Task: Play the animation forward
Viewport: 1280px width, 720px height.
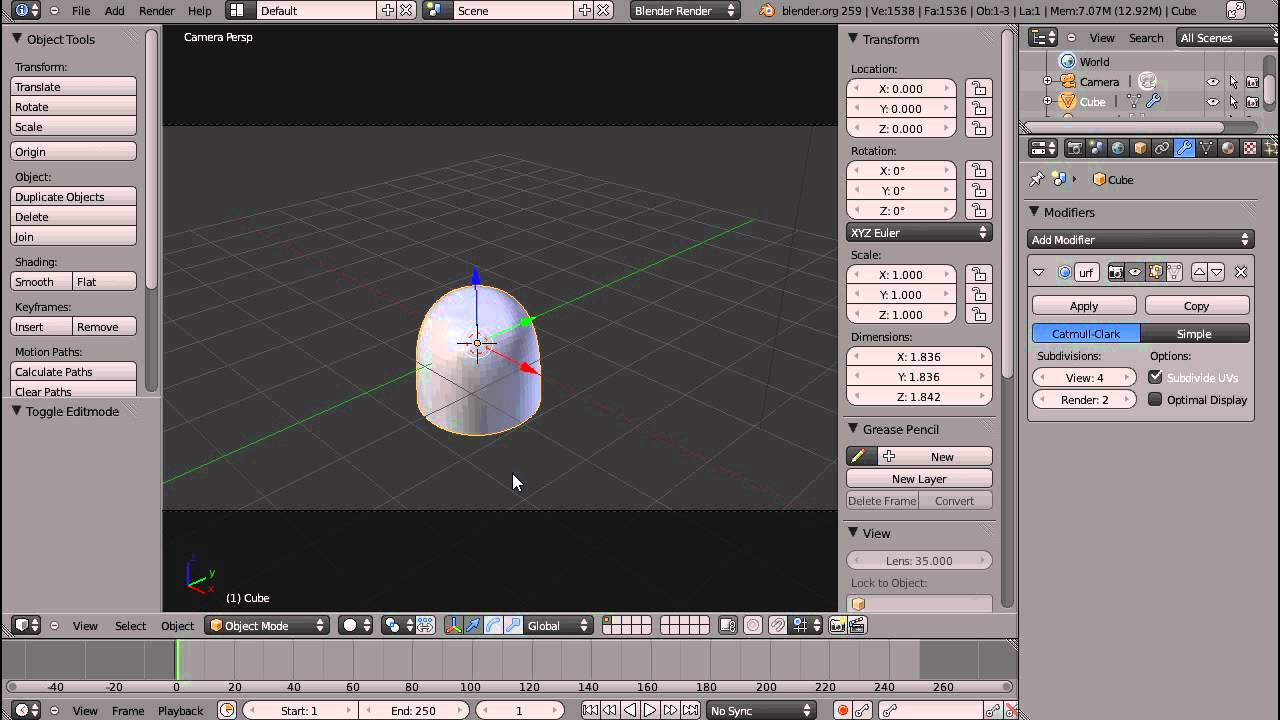Action: [650, 710]
